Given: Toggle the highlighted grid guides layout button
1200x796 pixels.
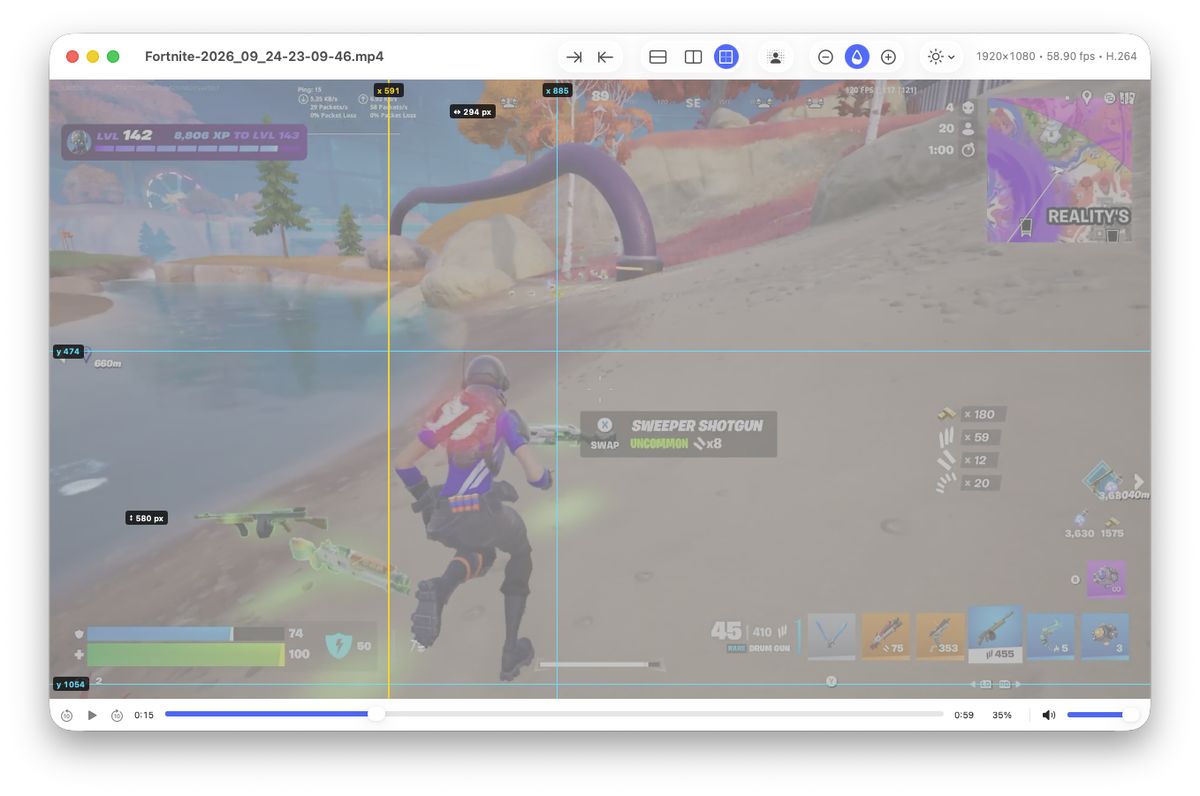Looking at the screenshot, I should [727, 57].
